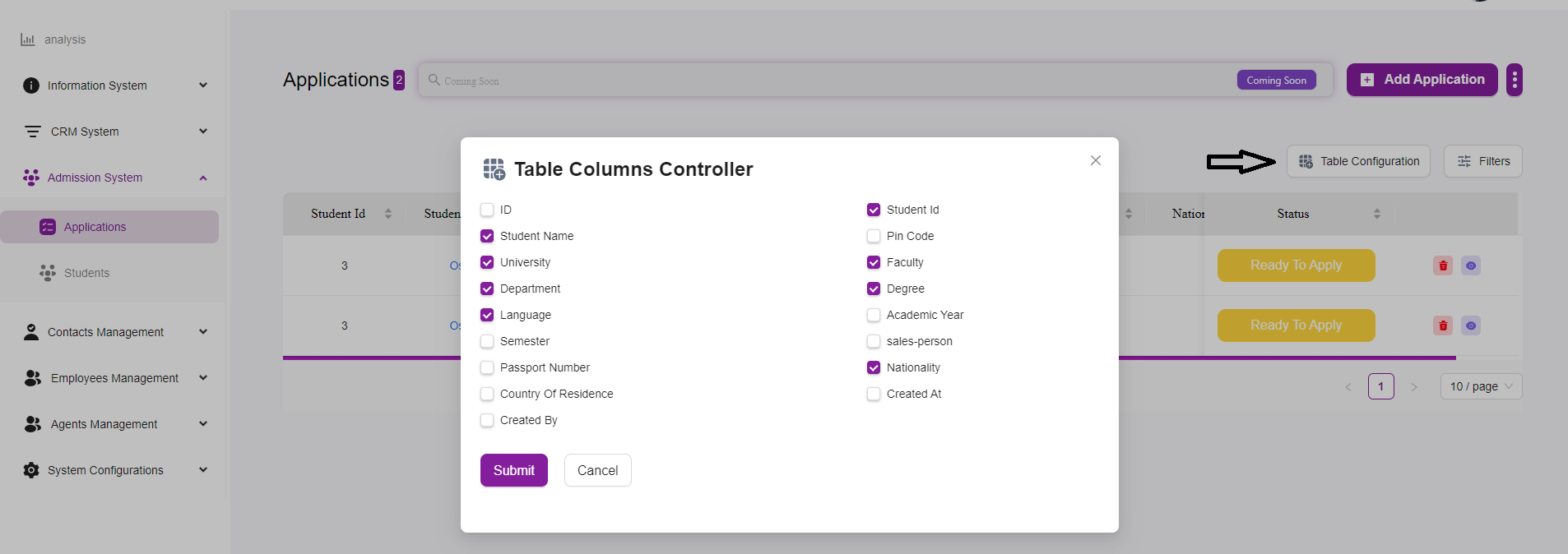Sort by the Status column arrows

(x=1377, y=214)
